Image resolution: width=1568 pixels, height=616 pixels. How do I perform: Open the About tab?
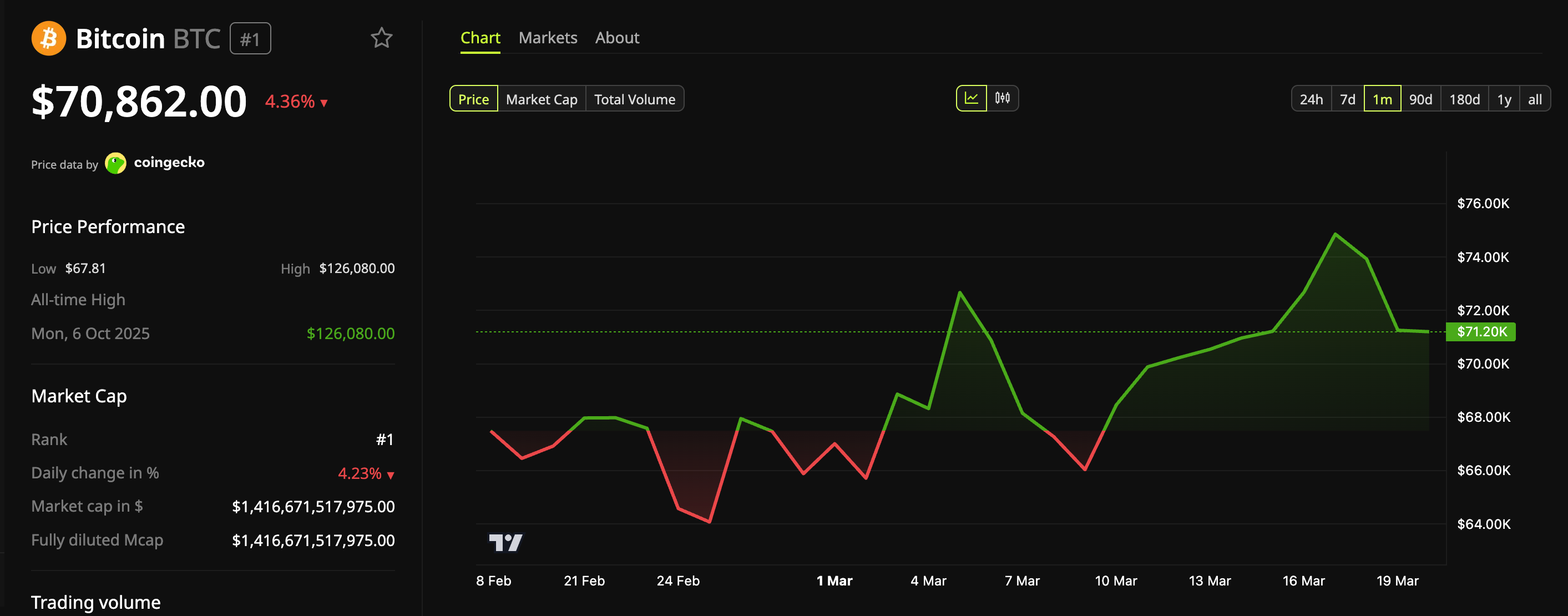(x=616, y=38)
